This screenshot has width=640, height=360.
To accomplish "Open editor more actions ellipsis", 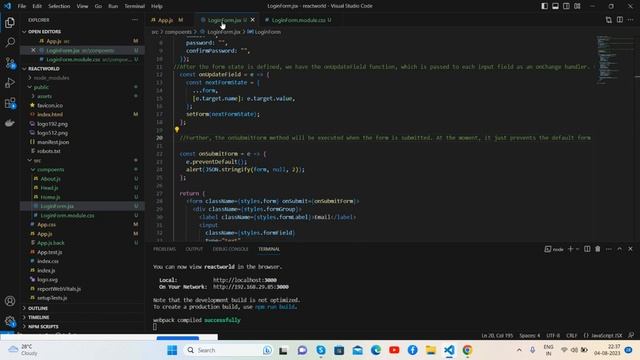I will 630,20.
